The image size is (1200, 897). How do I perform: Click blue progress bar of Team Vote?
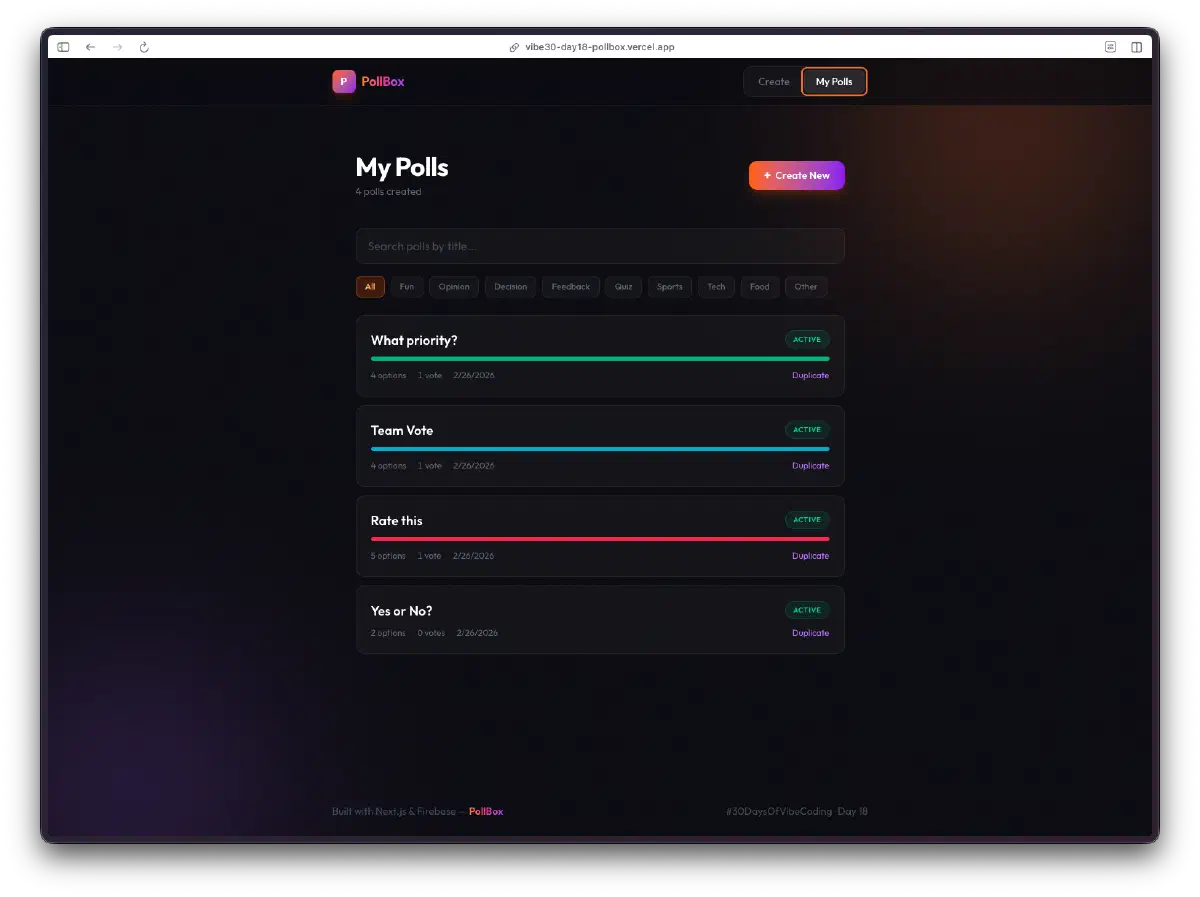[600, 449]
